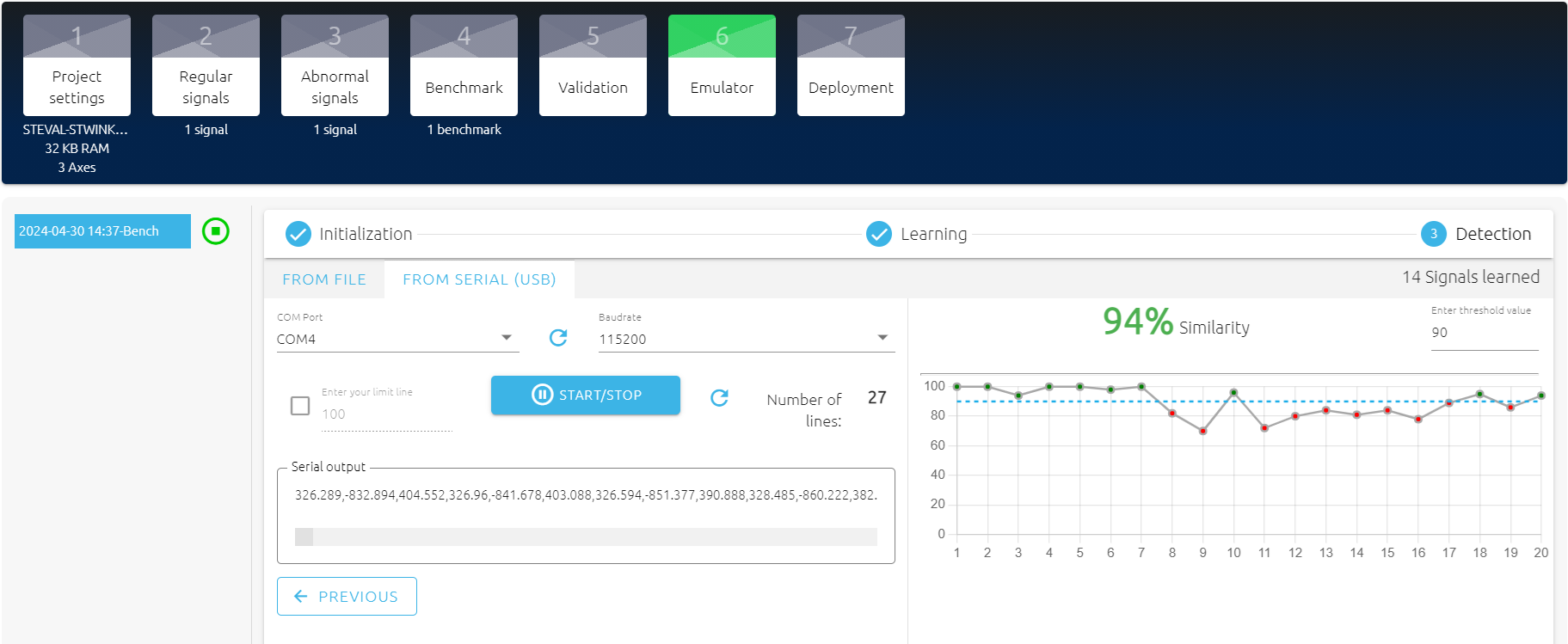The width and height of the screenshot is (1568, 644).
Task: Click the Learning step checkmark icon
Action: pyautogui.click(x=878, y=234)
